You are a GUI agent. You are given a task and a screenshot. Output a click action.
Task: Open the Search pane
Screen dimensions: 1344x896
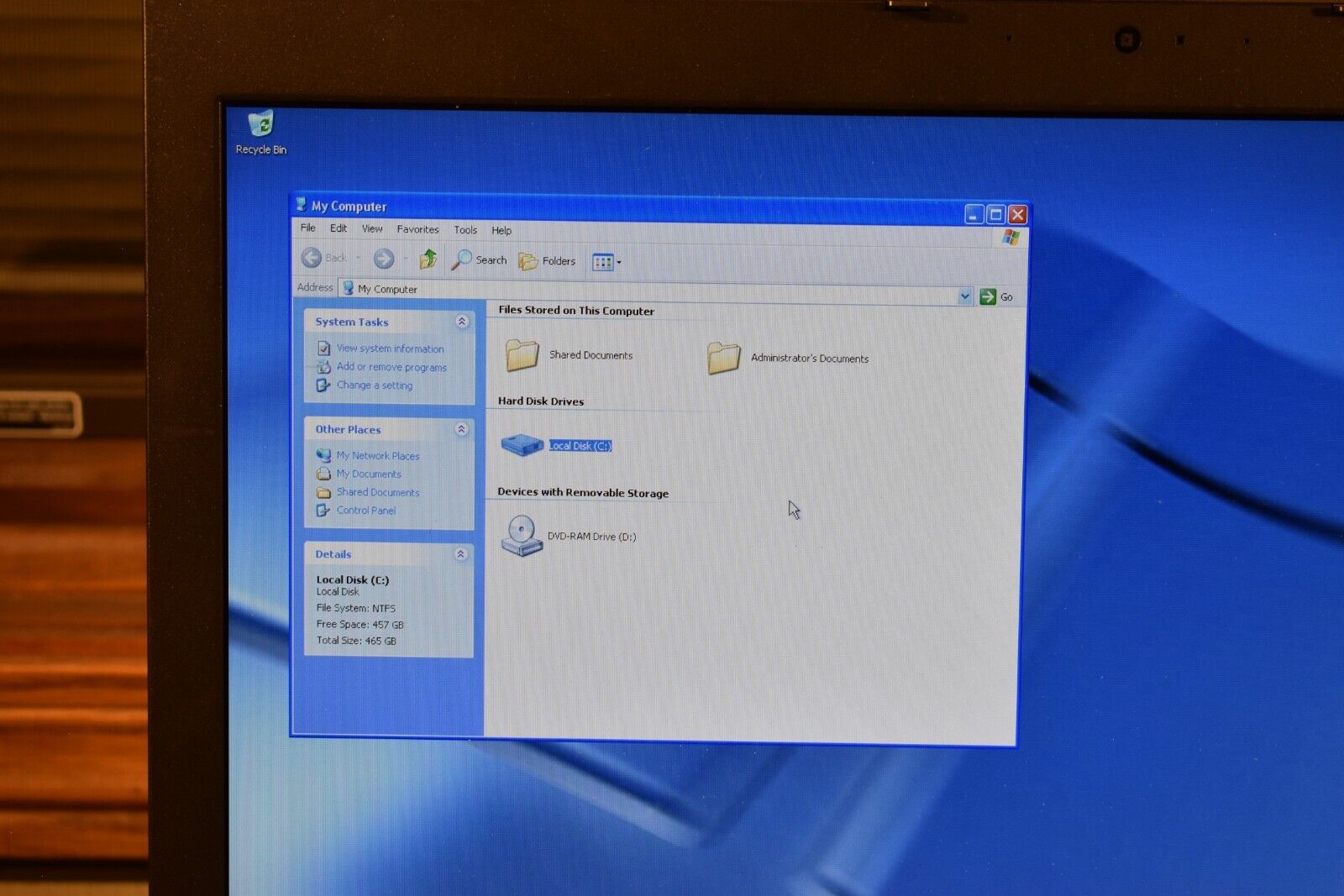point(479,260)
